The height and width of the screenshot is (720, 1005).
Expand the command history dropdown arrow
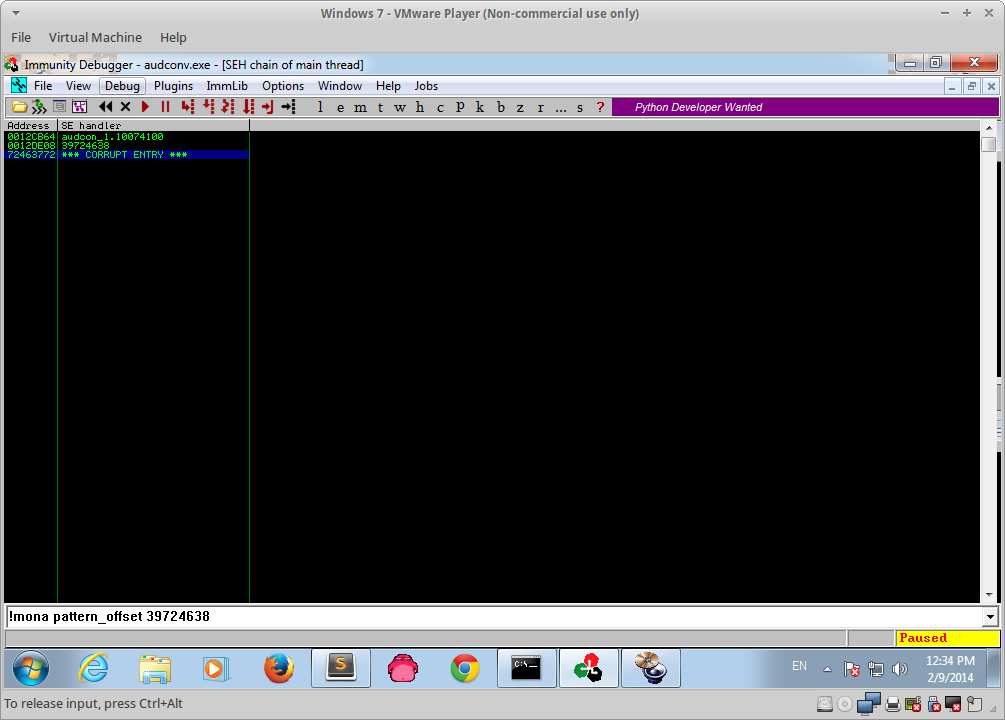(x=990, y=617)
